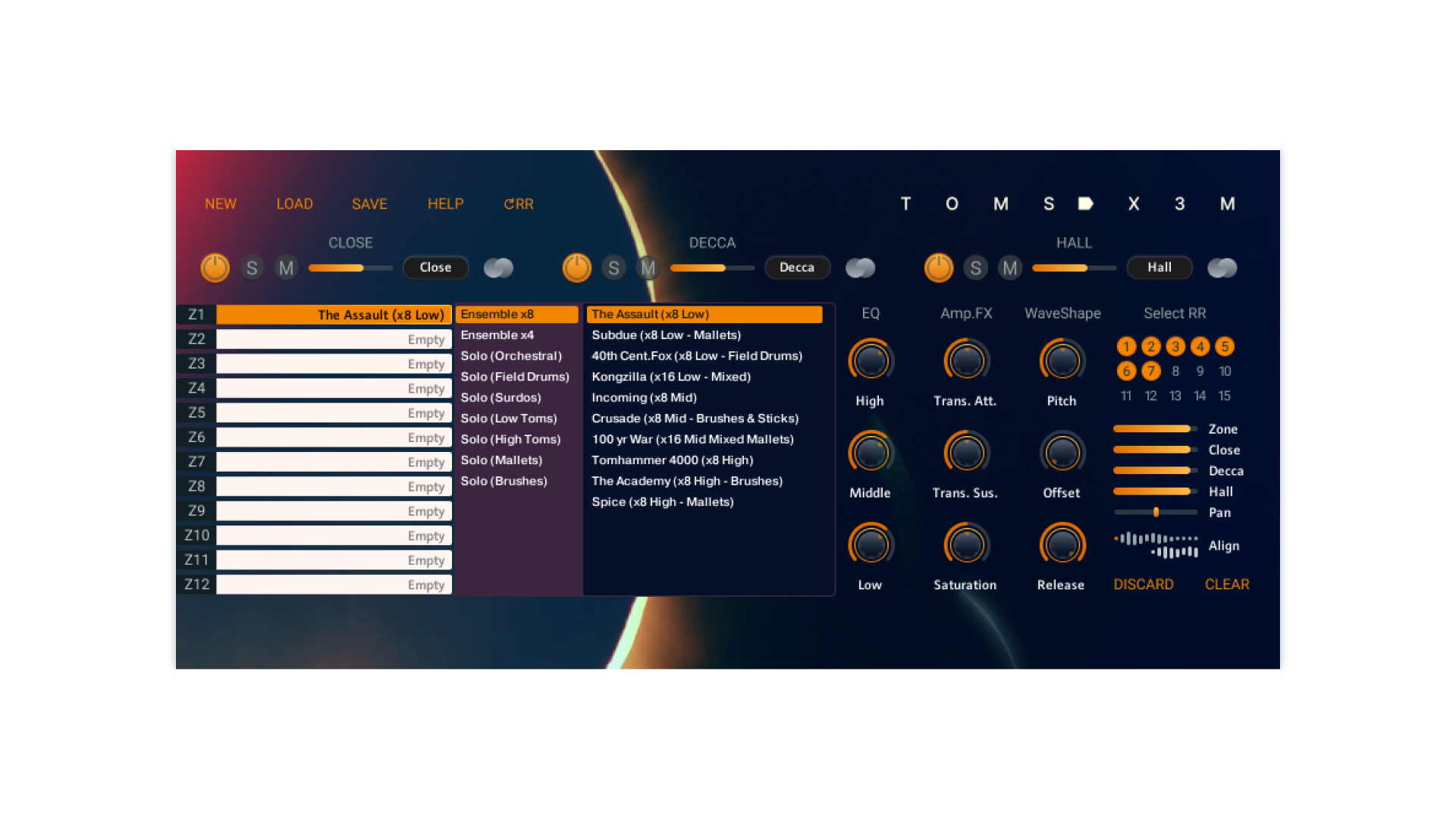This screenshot has height=819, width=1456.
Task: Click the Release knob
Action: coord(1061,544)
